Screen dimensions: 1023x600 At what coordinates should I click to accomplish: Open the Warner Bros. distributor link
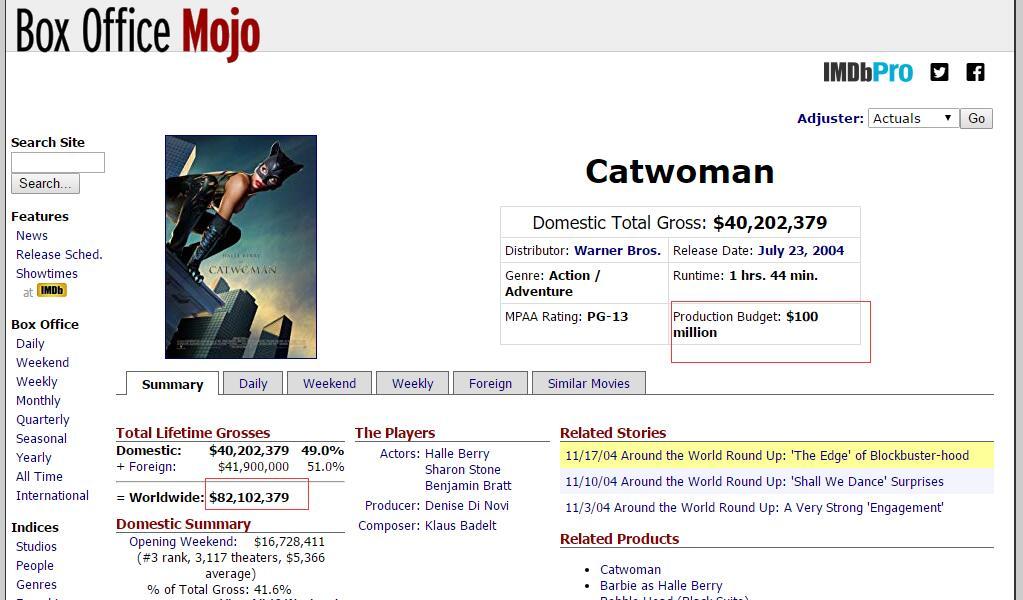pos(617,250)
